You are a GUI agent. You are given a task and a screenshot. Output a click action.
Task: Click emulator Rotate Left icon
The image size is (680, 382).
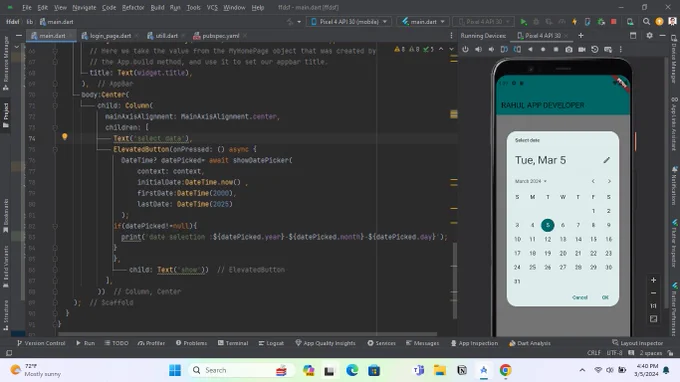[504, 49]
